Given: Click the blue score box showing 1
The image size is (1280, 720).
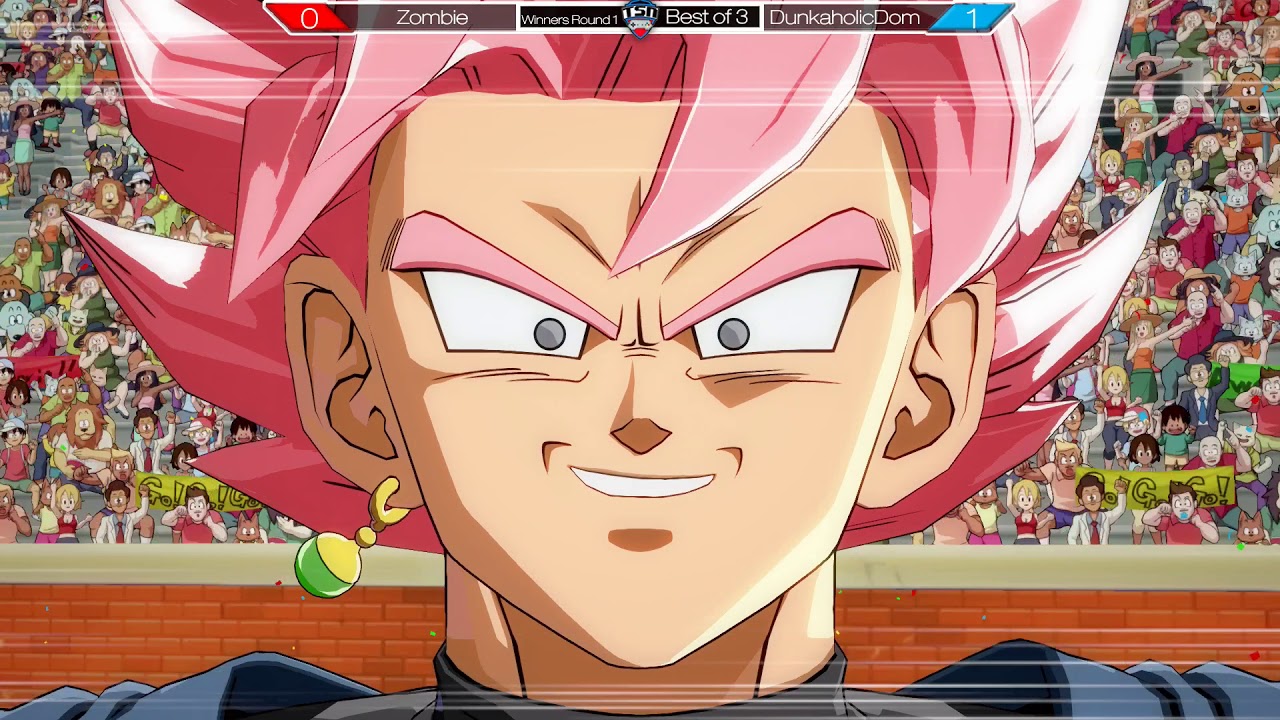Looking at the screenshot, I should pyautogui.click(x=971, y=18).
